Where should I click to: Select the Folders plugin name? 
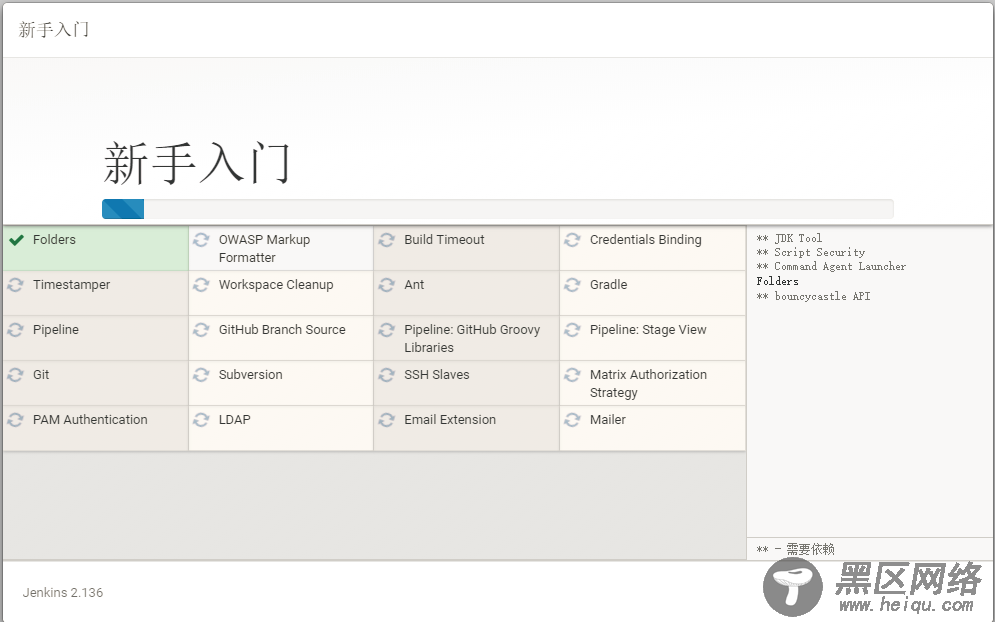(54, 240)
